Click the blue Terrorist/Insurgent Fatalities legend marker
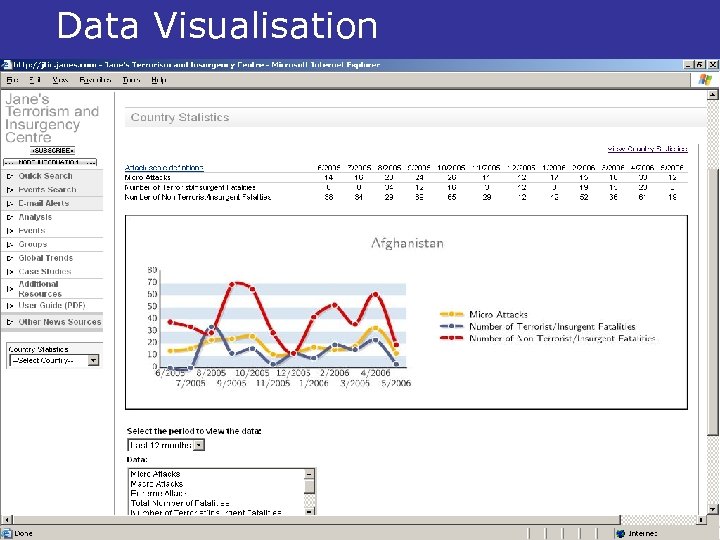 pos(451,326)
